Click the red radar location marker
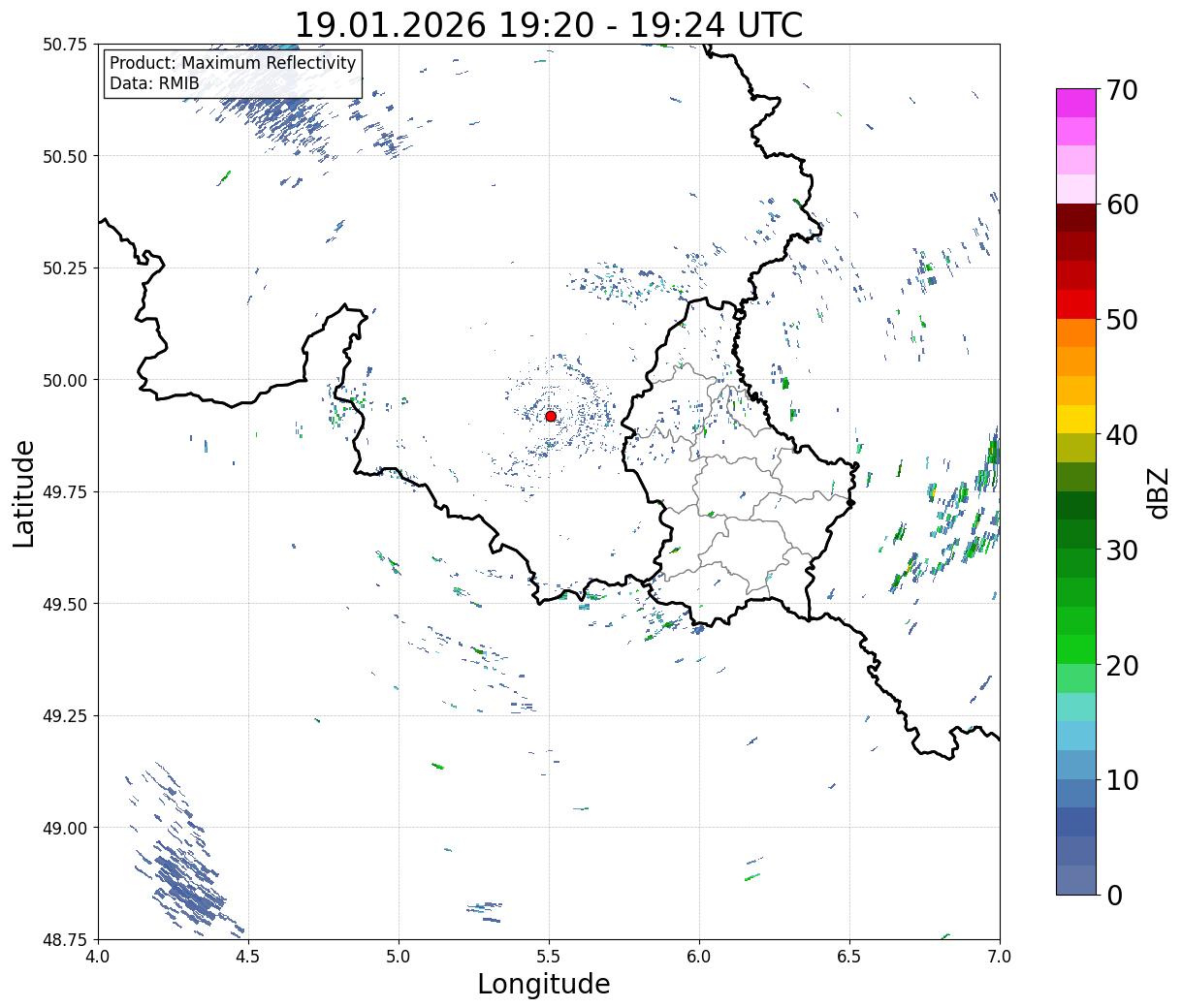 (x=551, y=416)
